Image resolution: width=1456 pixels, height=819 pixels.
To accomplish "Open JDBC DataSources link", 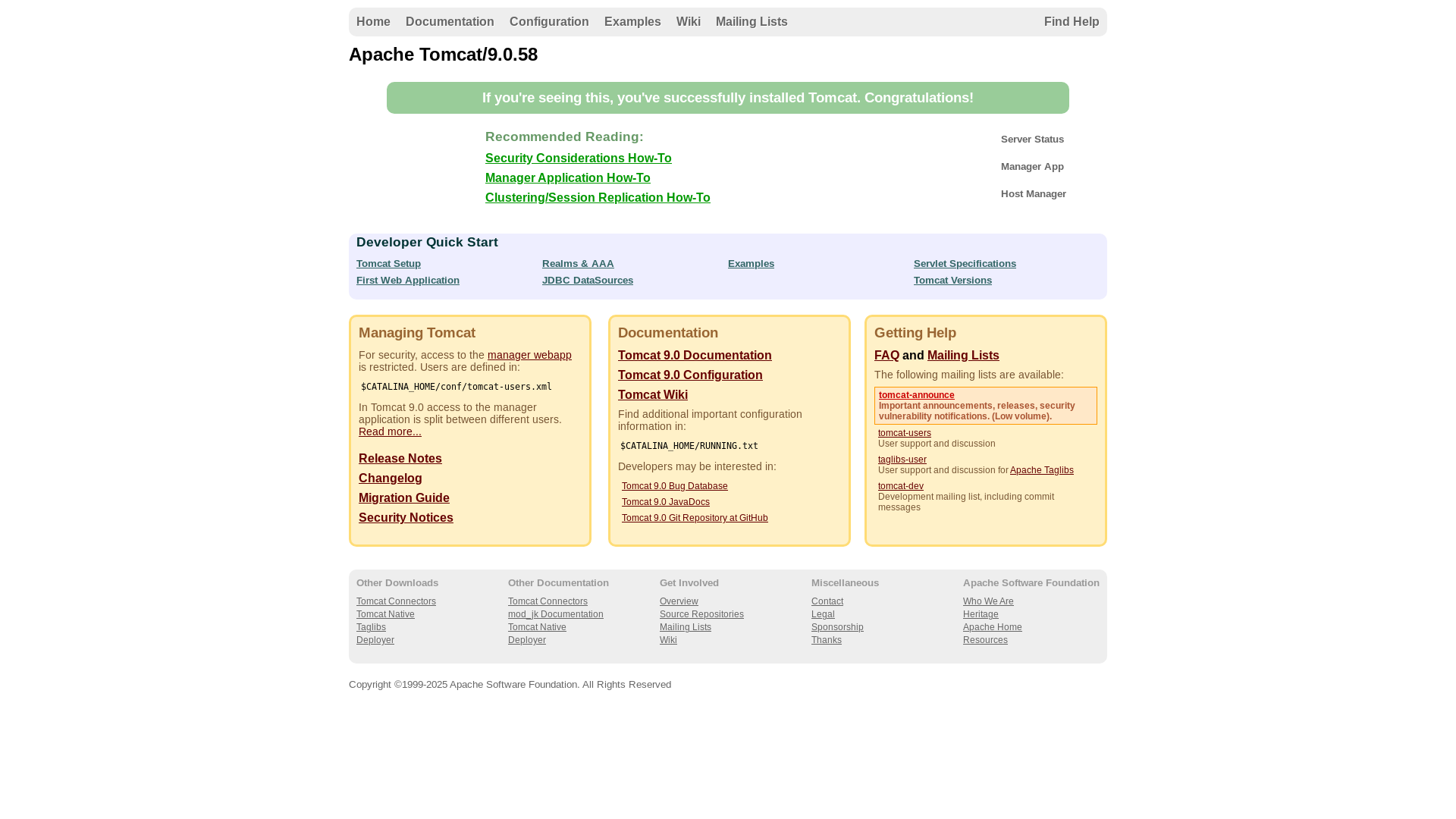I will [588, 281].
